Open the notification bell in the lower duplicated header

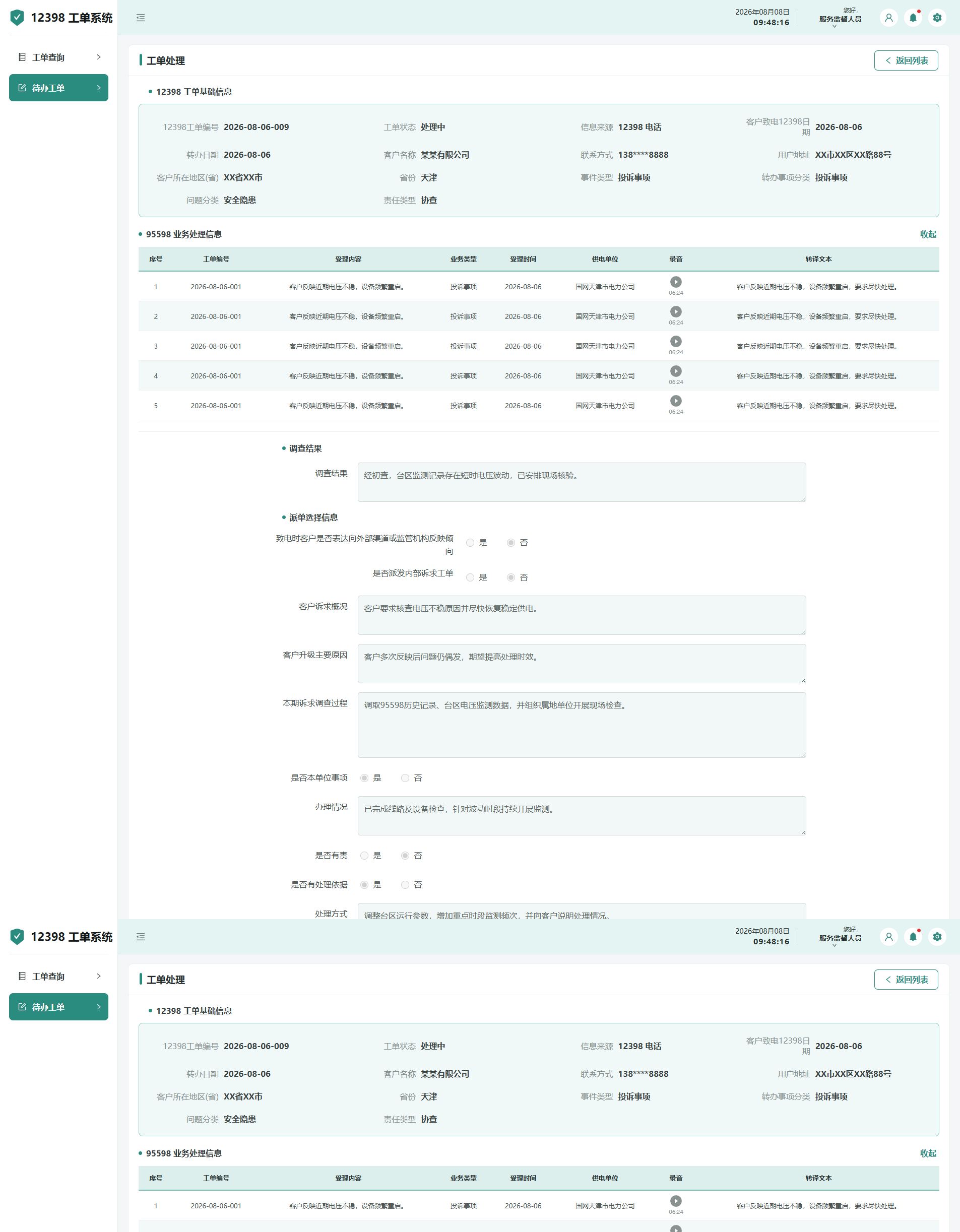[x=913, y=937]
